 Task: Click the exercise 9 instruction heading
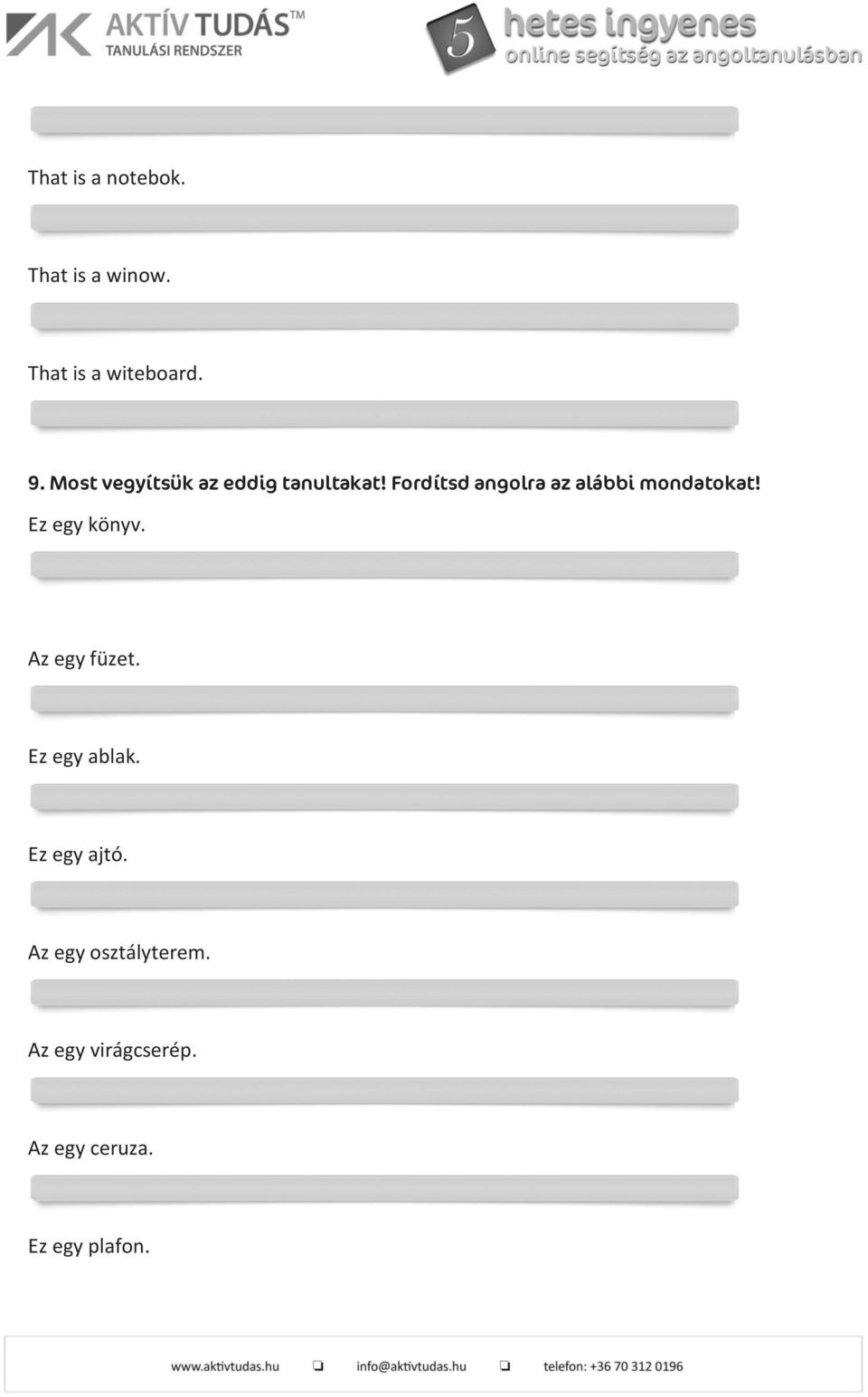coord(394,483)
